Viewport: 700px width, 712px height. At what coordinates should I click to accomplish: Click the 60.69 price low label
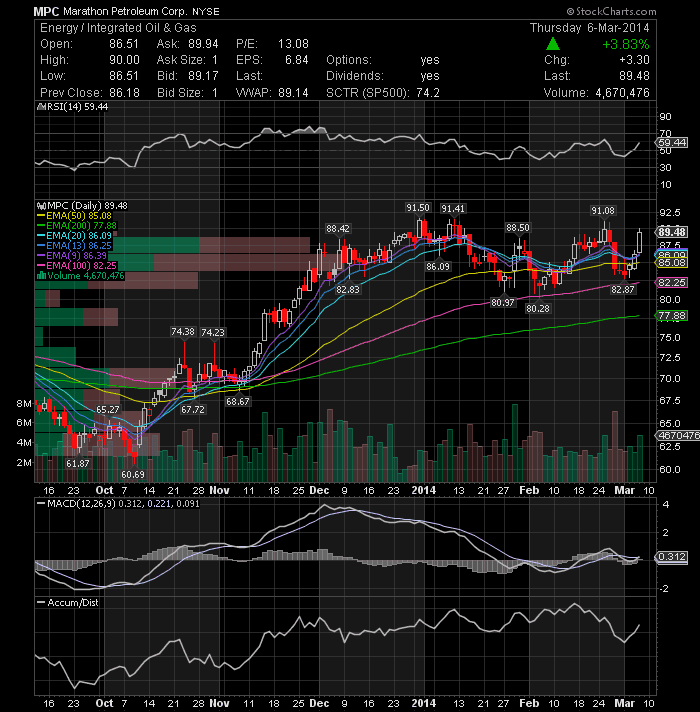pos(133,475)
